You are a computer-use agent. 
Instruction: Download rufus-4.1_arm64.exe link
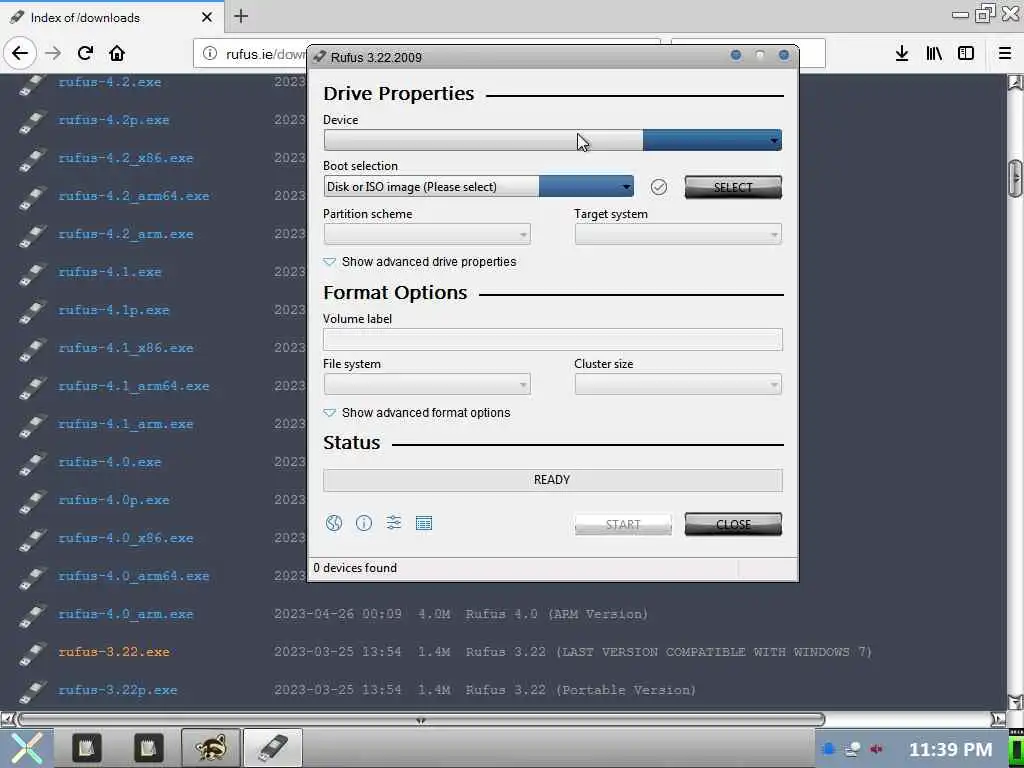point(134,386)
